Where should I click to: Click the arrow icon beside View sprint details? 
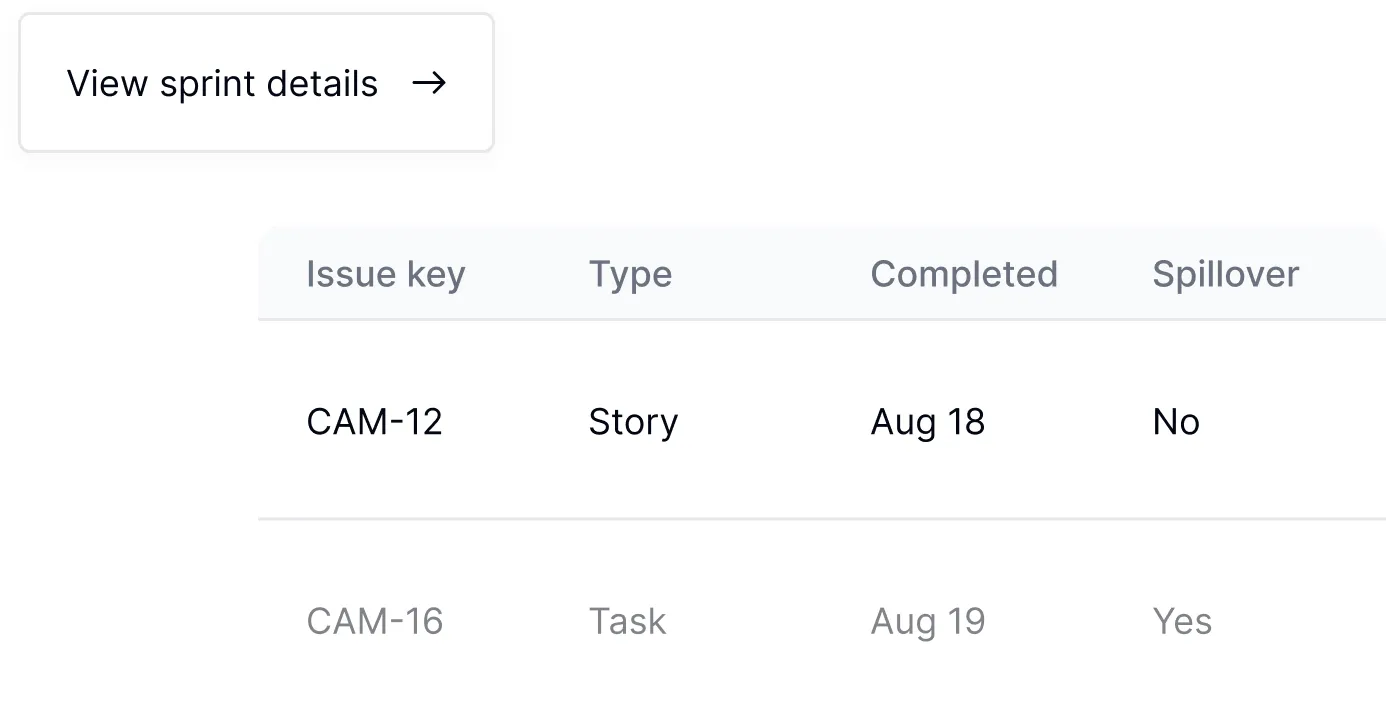[x=429, y=83]
